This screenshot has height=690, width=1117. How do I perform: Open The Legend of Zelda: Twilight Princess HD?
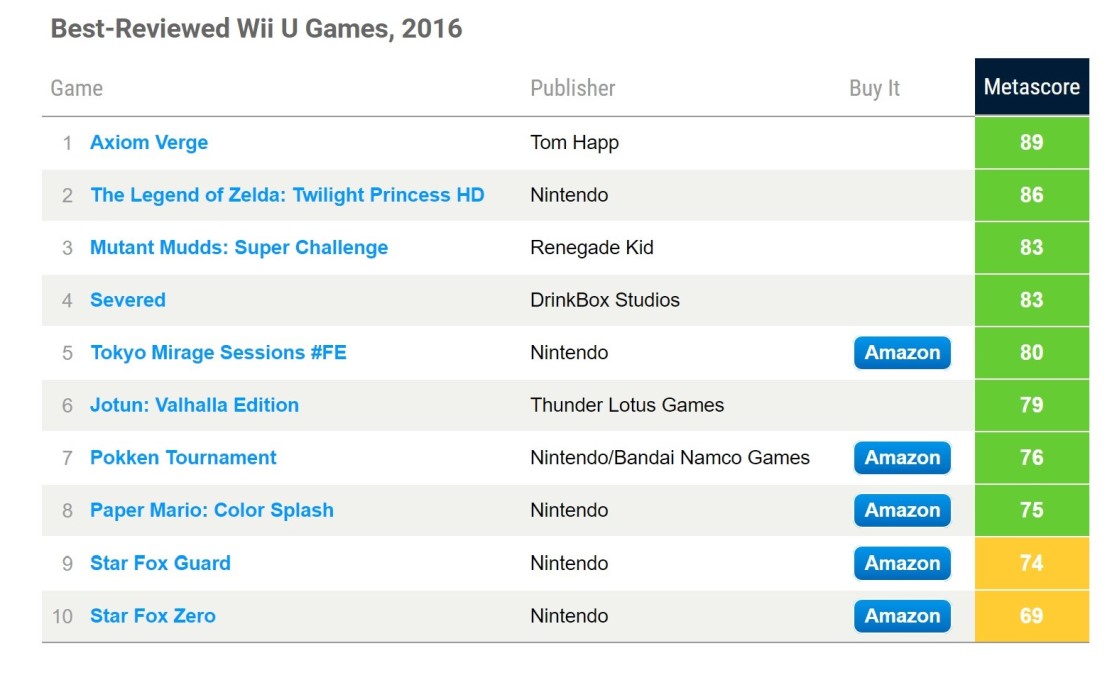tap(287, 195)
